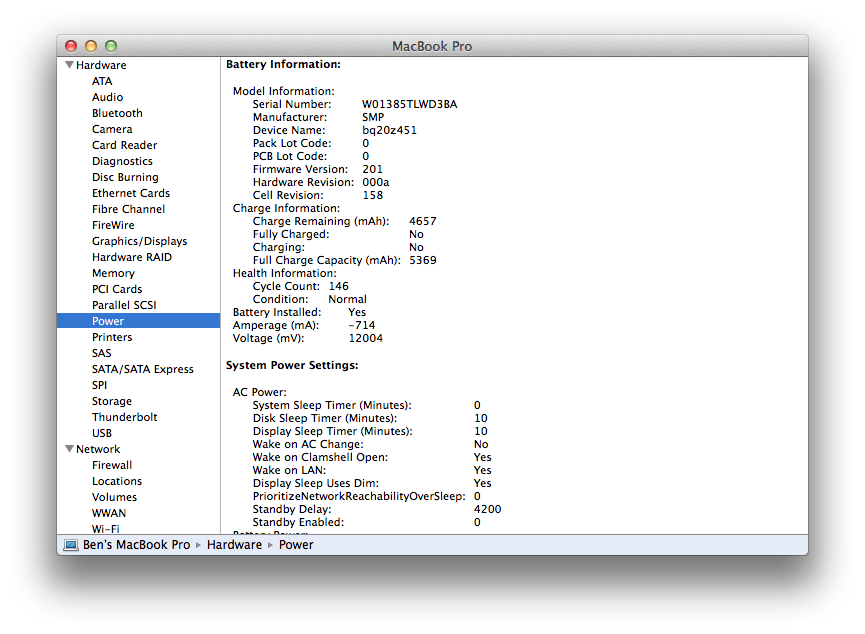Open WWAN network entry

[x=109, y=513]
